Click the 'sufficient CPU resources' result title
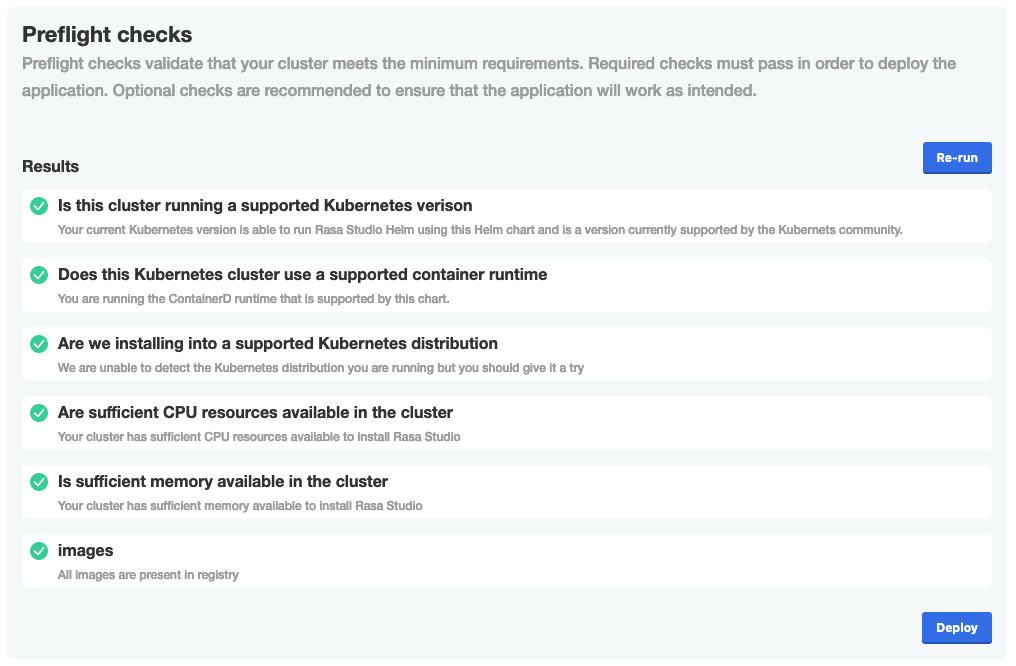The image size is (1016, 666). pos(255,413)
